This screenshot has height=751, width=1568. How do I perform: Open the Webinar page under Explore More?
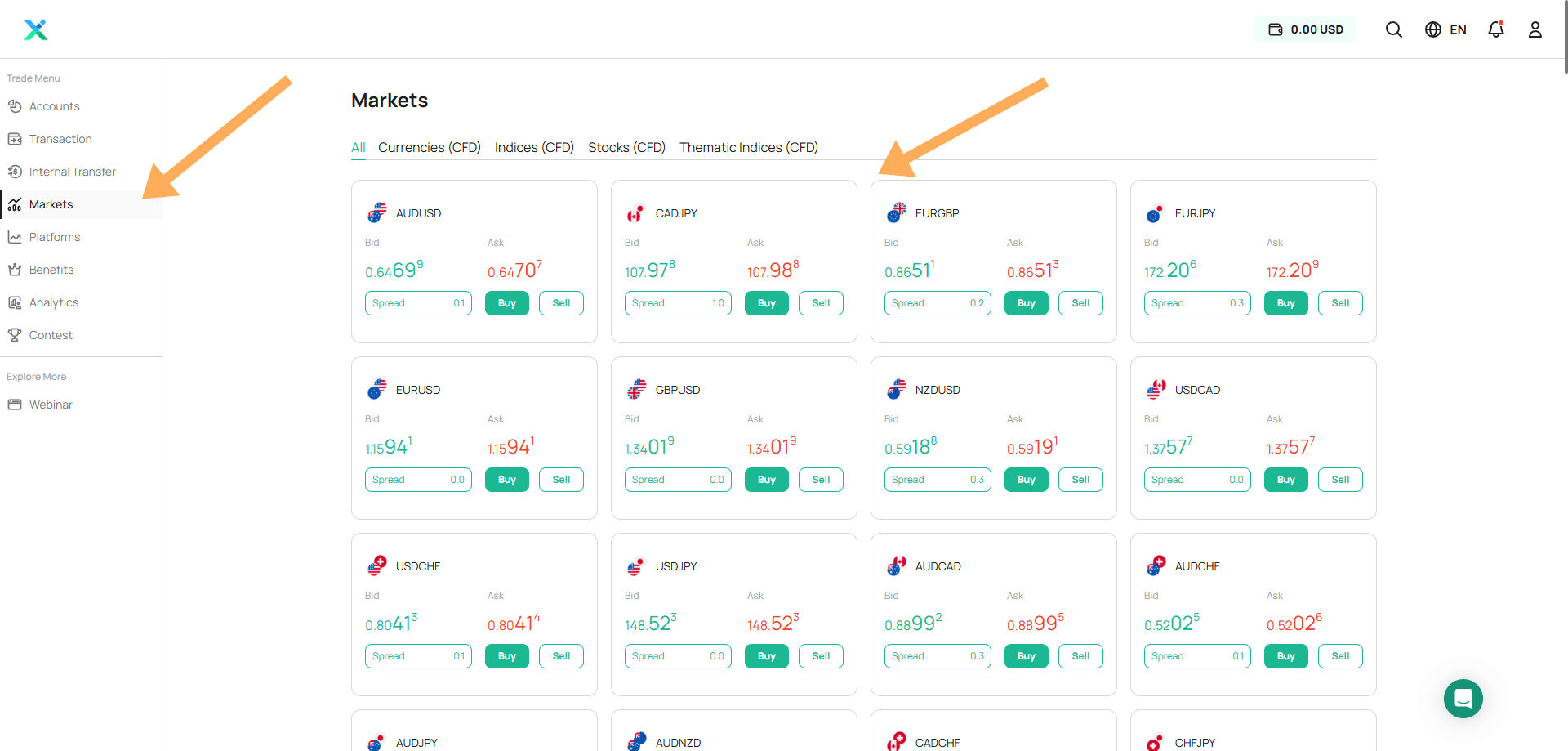click(x=51, y=405)
